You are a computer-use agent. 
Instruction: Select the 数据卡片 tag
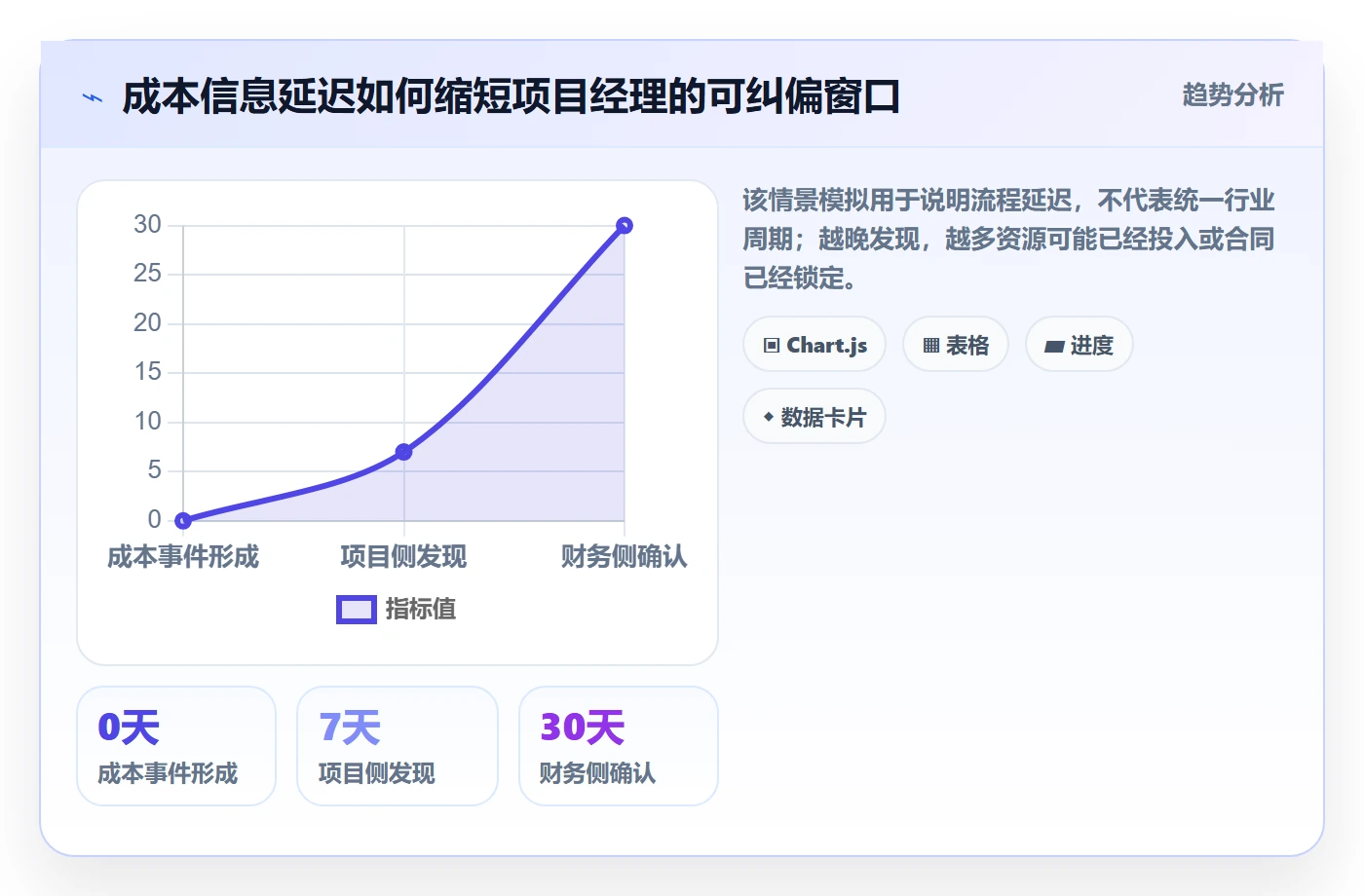click(x=815, y=417)
